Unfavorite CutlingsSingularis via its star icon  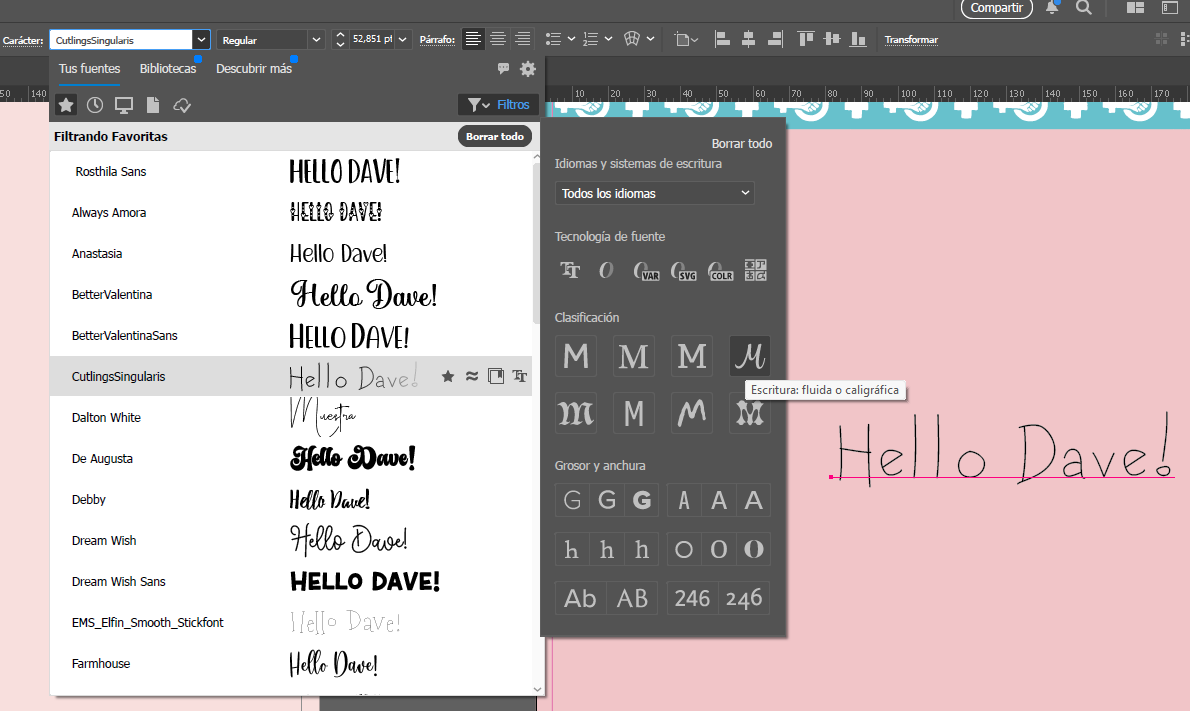pyautogui.click(x=448, y=376)
